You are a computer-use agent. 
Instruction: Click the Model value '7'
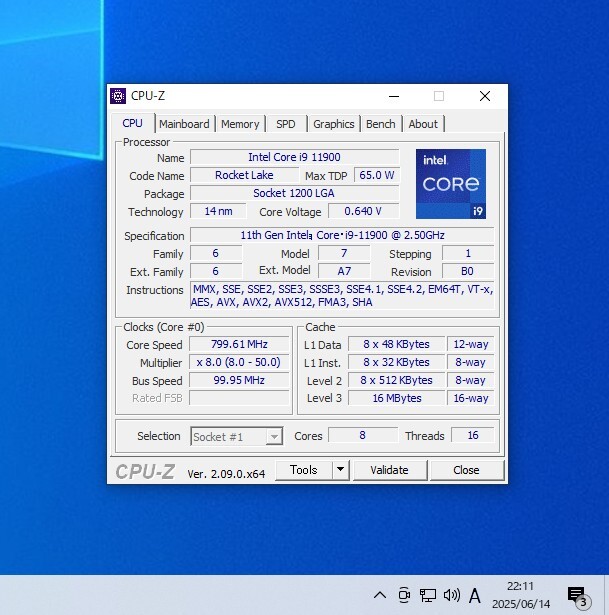click(344, 253)
